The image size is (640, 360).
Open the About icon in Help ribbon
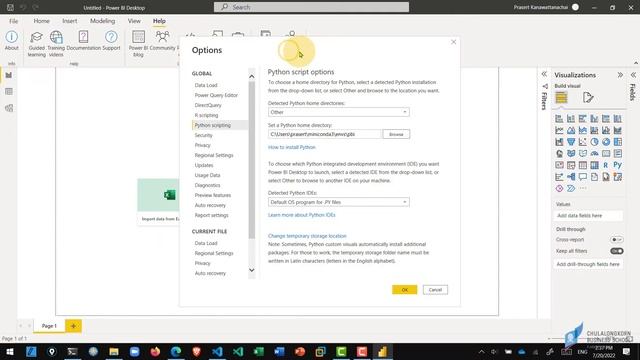[x=11, y=41]
